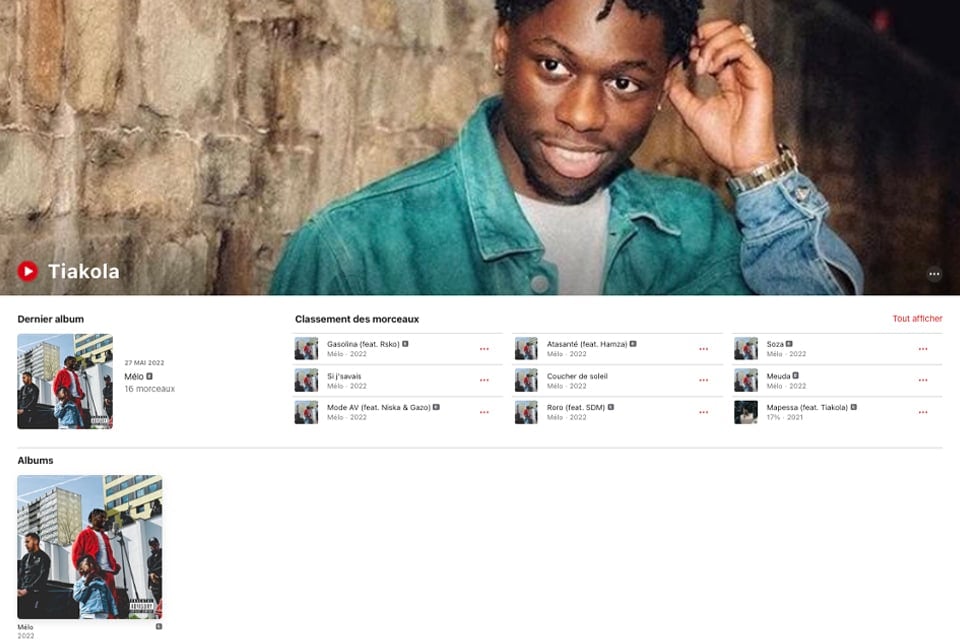Click the Tiakola artist name heading
The height and width of the screenshot is (640, 960).
point(84,271)
